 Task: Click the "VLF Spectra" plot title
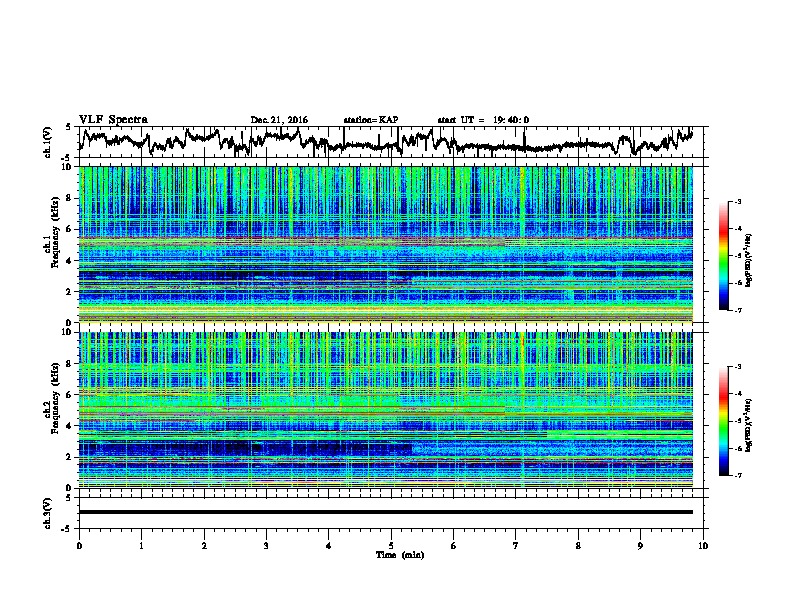point(113,120)
